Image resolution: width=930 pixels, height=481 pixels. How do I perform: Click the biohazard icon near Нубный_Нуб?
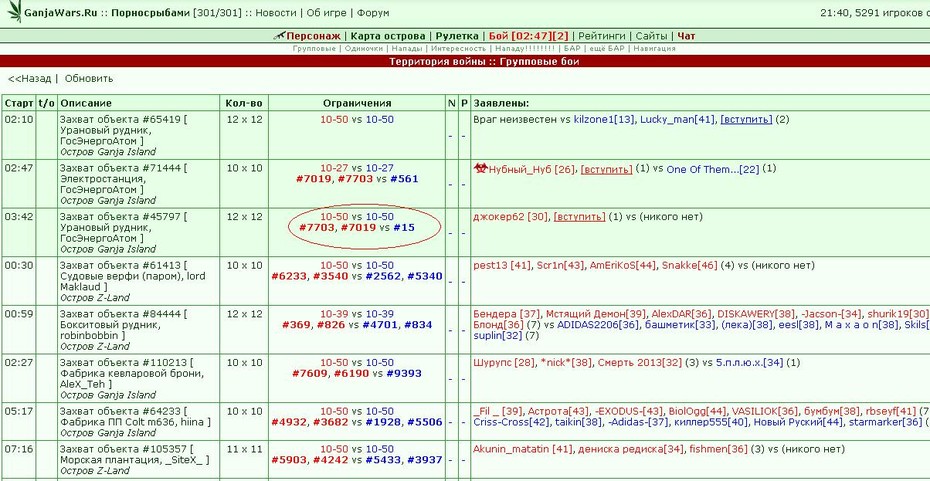point(479,169)
